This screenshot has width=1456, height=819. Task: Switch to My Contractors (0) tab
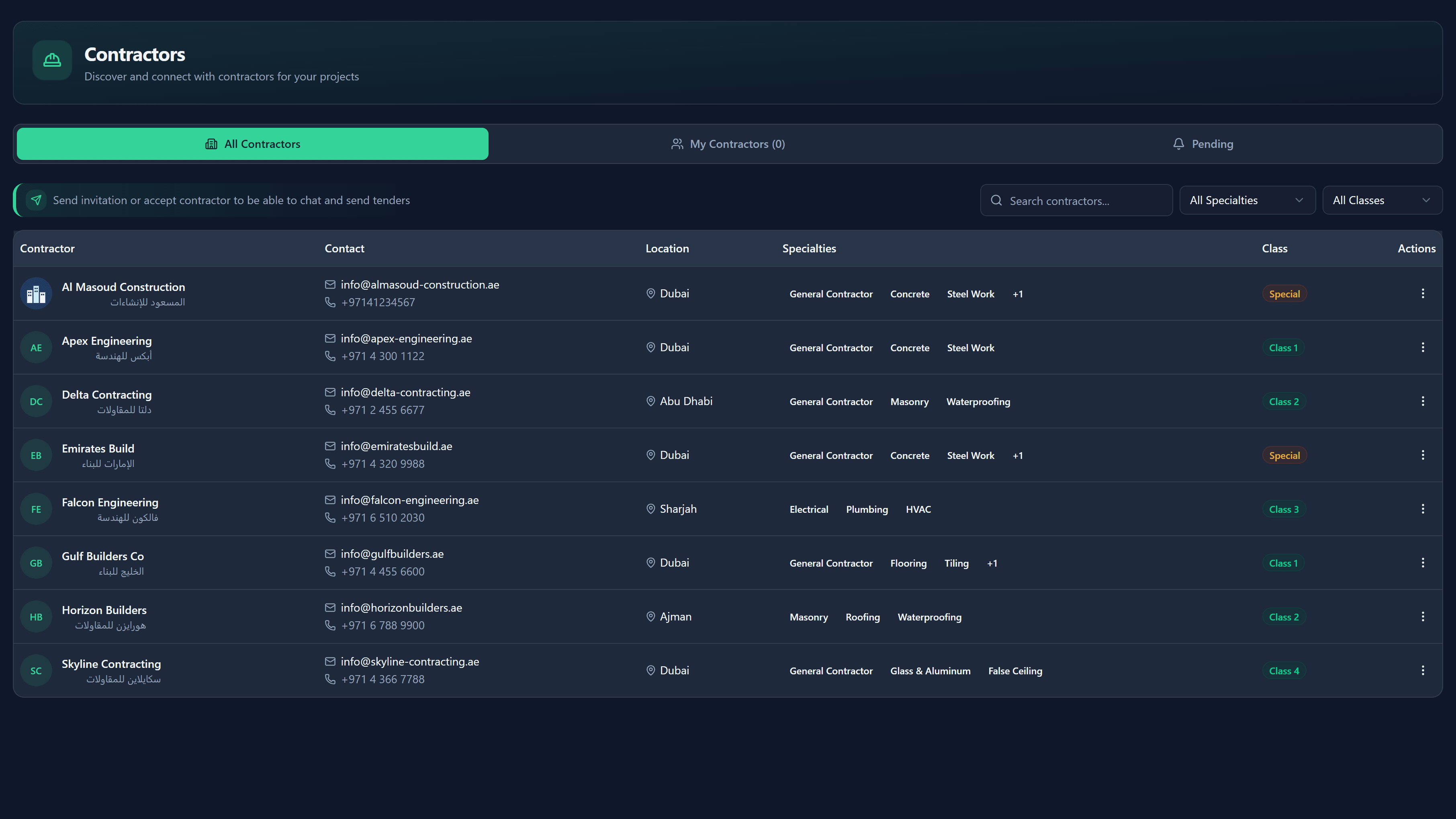(x=728, y=143)
